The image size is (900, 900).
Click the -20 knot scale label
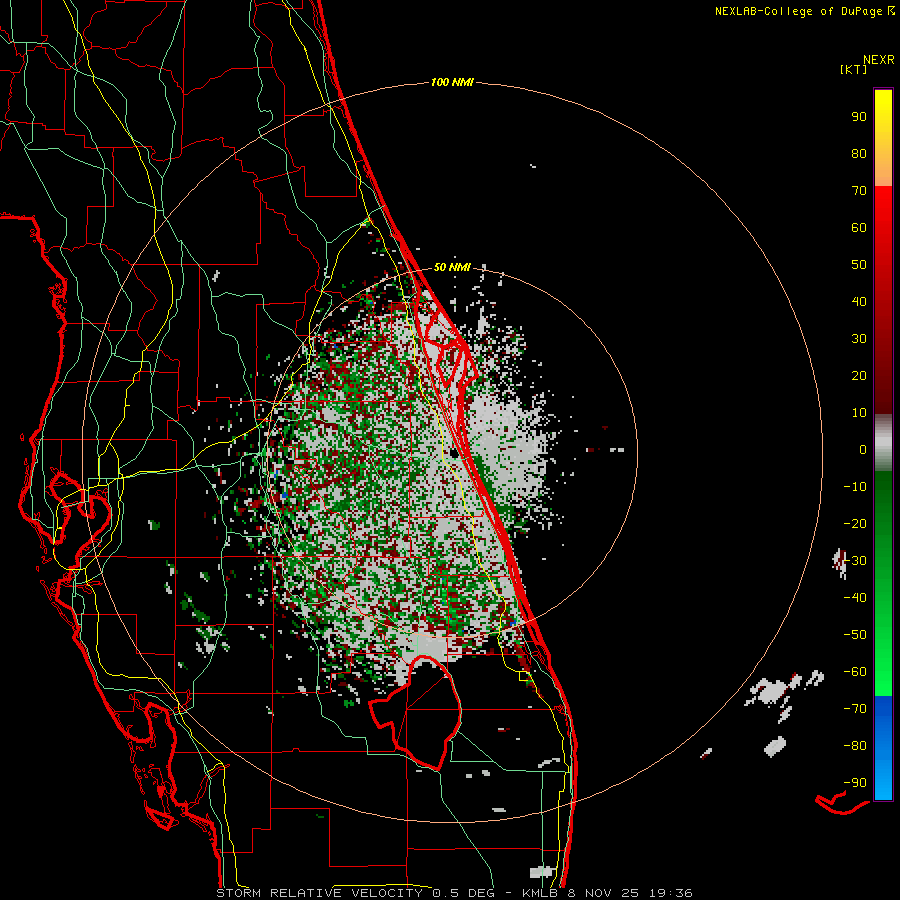point(855,523)
